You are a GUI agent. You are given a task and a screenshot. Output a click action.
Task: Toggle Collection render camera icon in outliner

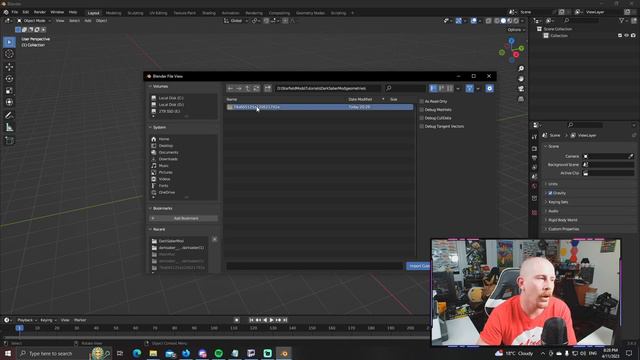click(x=633, y=36)
